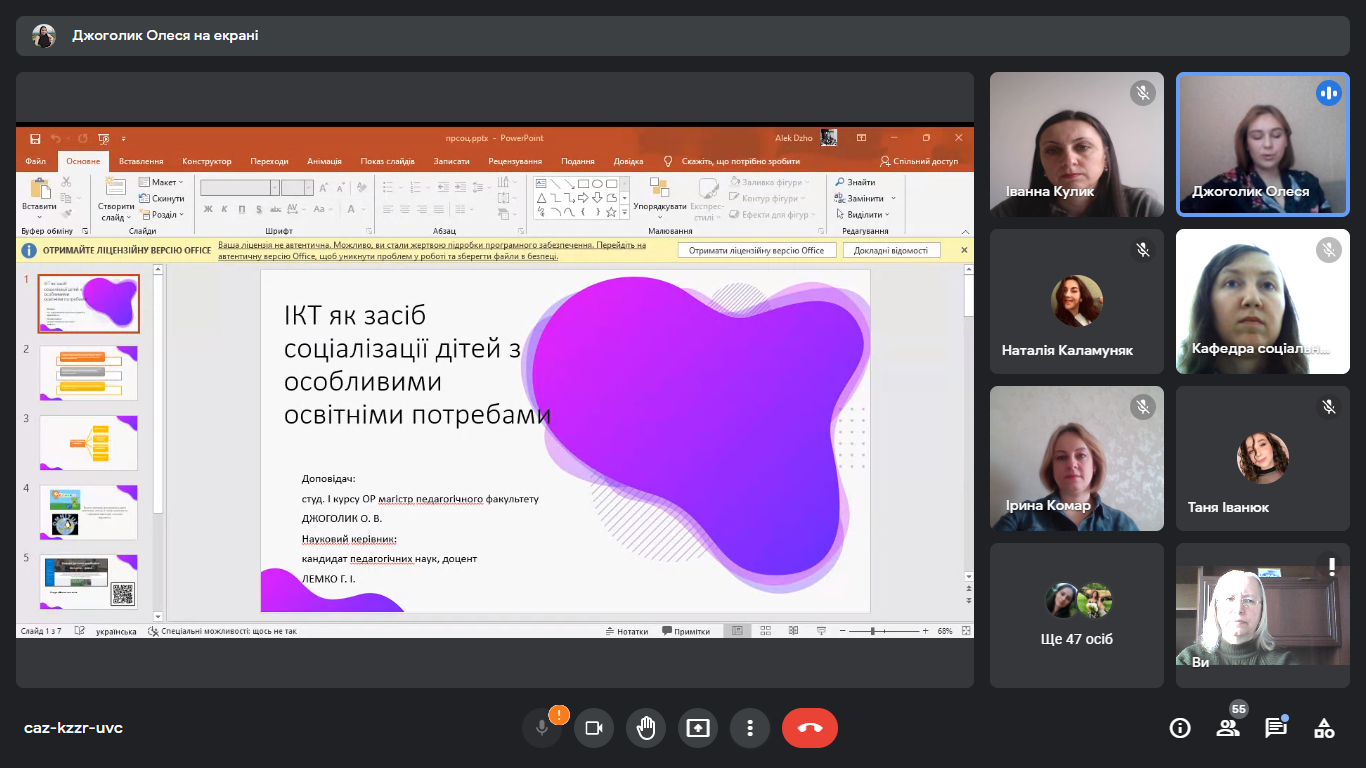This screenshot has width=1366, height=768.
Task: Select slide 3 thumbnail
Action: pos(88,442)
